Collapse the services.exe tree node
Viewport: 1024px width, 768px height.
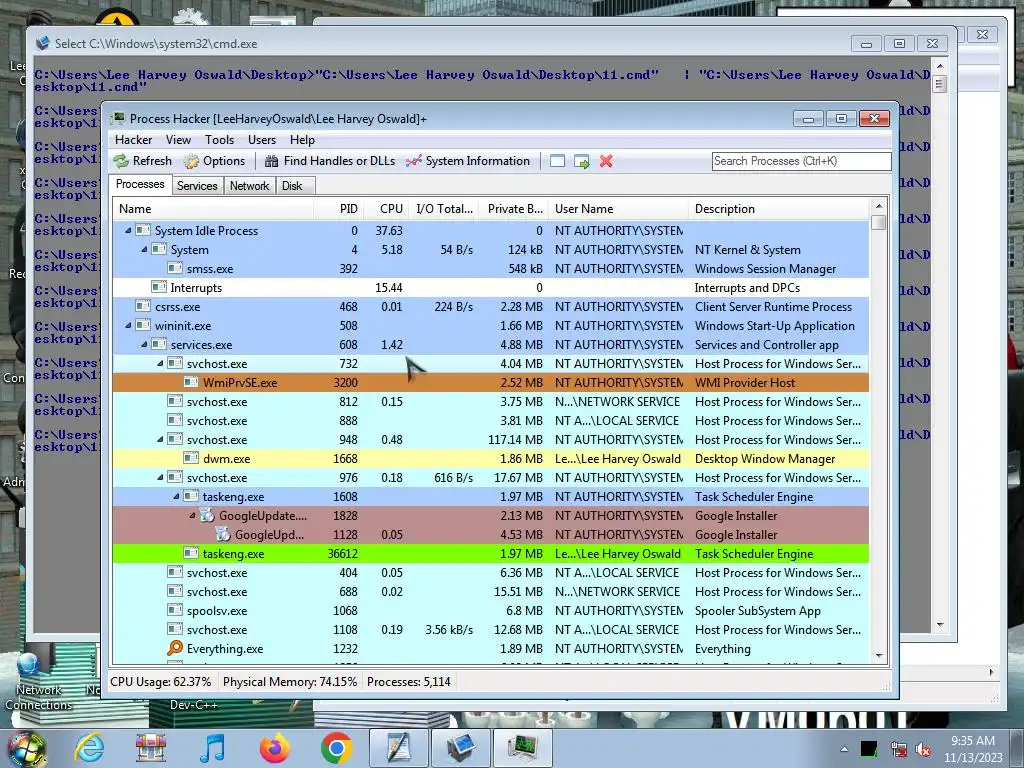(144, 344)
